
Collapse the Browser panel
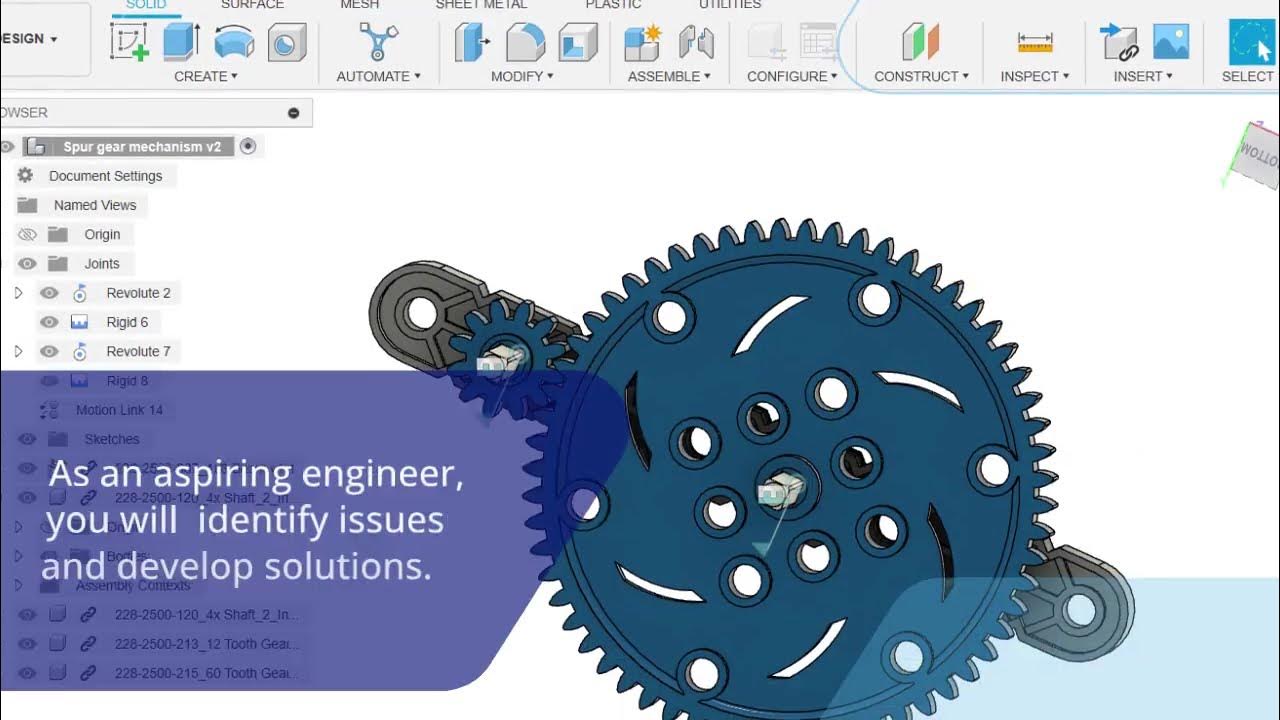tap(294, 113)
